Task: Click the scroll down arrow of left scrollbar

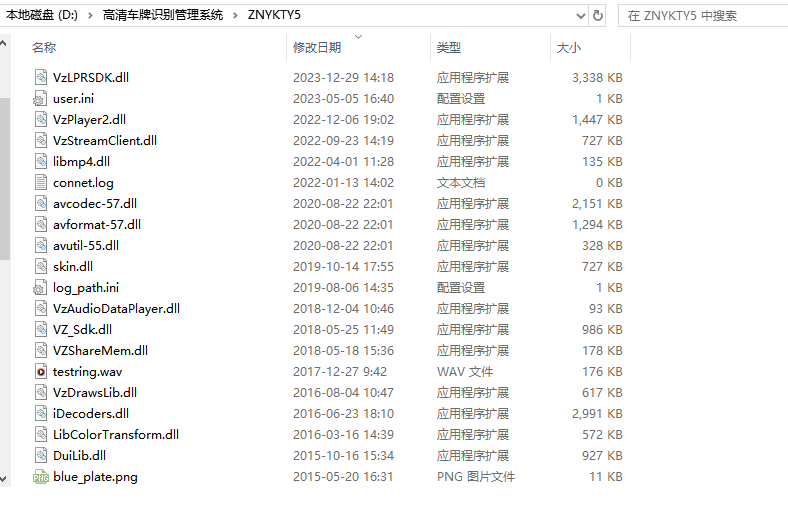Action: coord(4,479)
